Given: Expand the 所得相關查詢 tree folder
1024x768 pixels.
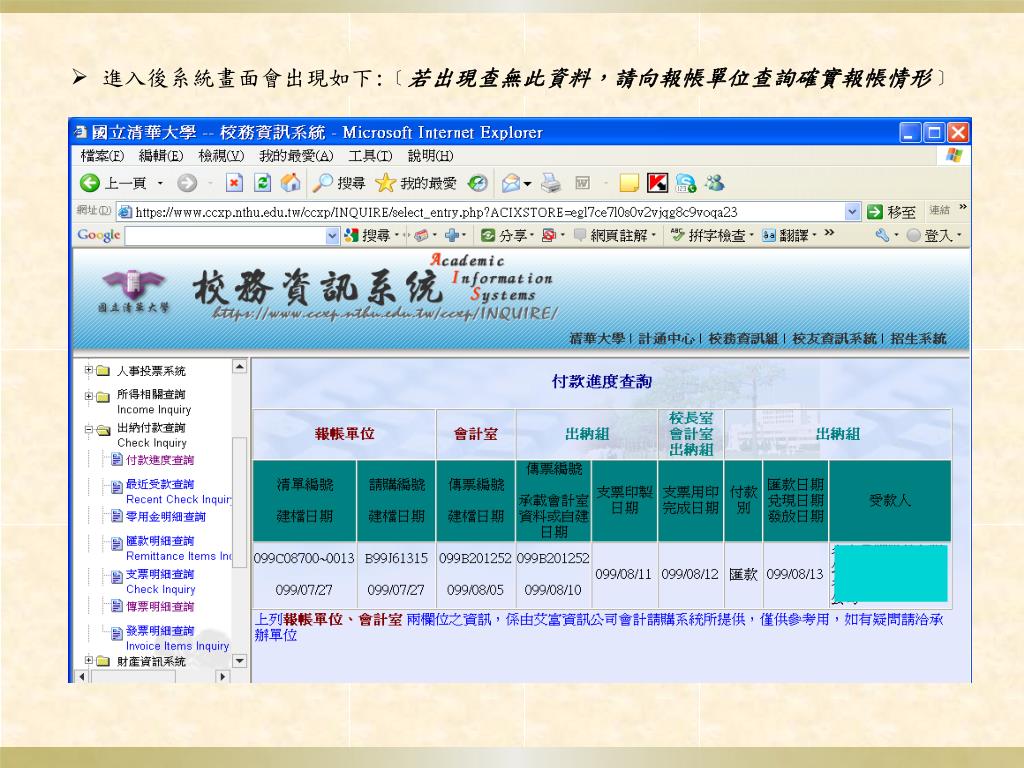Looking at the screenshot, I should (89, 394).
